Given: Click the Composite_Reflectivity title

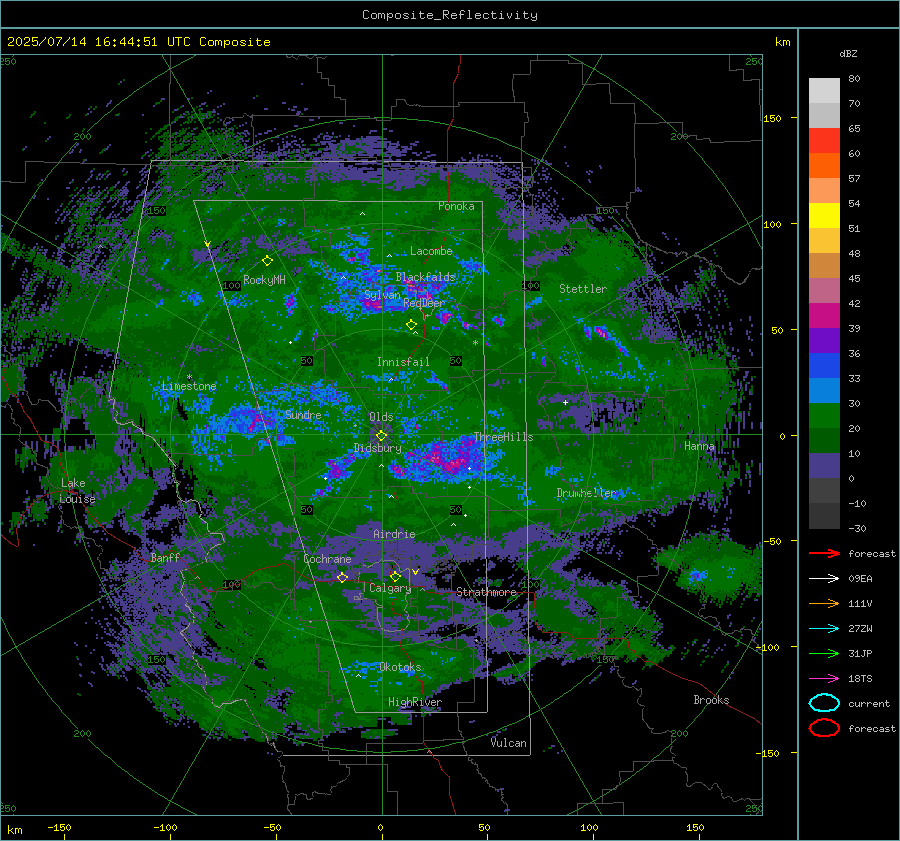Looking at the screenshot, I should [449, 15].
